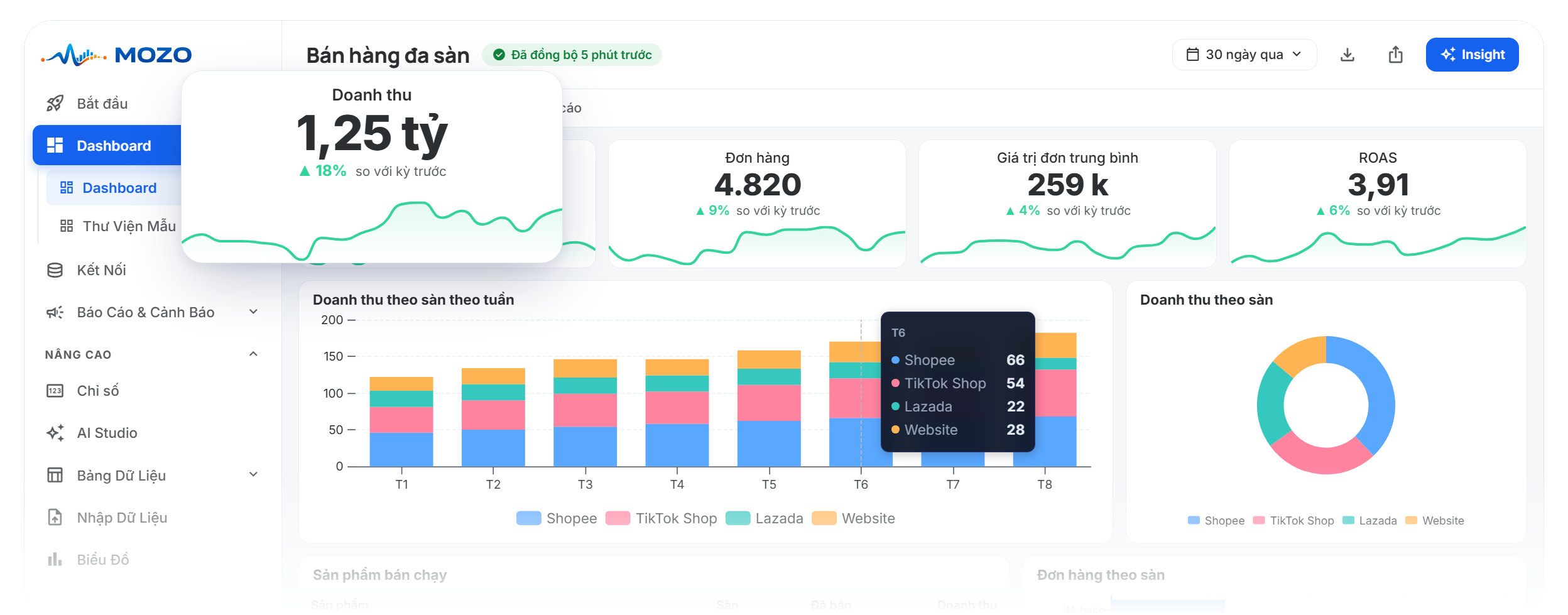Open the AI Studio sparkle icon
This screenshot has width=1568, height=615.
pyautogui.click(x=55, y=433)
